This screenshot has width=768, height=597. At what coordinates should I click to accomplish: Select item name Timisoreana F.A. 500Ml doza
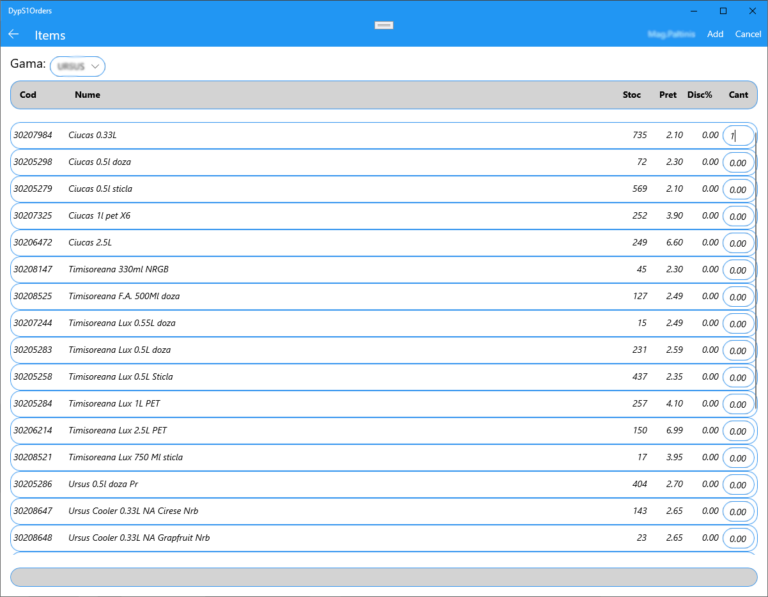(124, 296)
